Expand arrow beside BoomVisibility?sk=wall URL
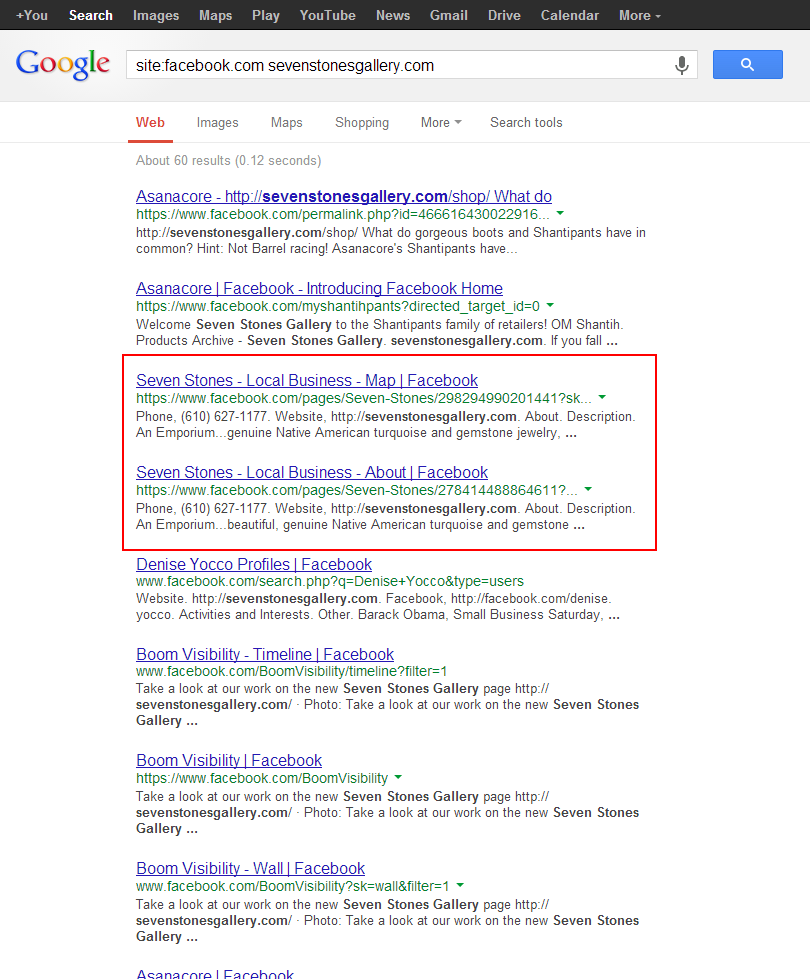Screen dimensions: 810x979 460,885
